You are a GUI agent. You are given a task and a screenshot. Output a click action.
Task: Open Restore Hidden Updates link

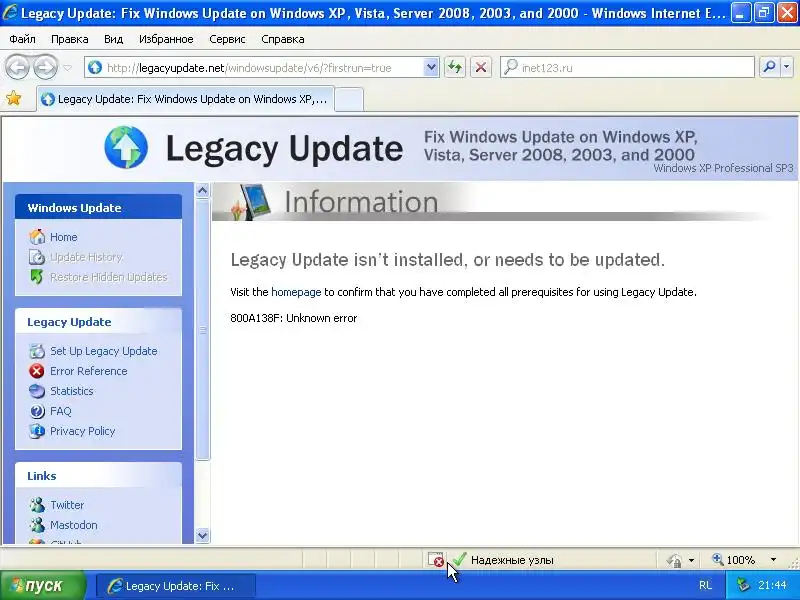[109, 277]
